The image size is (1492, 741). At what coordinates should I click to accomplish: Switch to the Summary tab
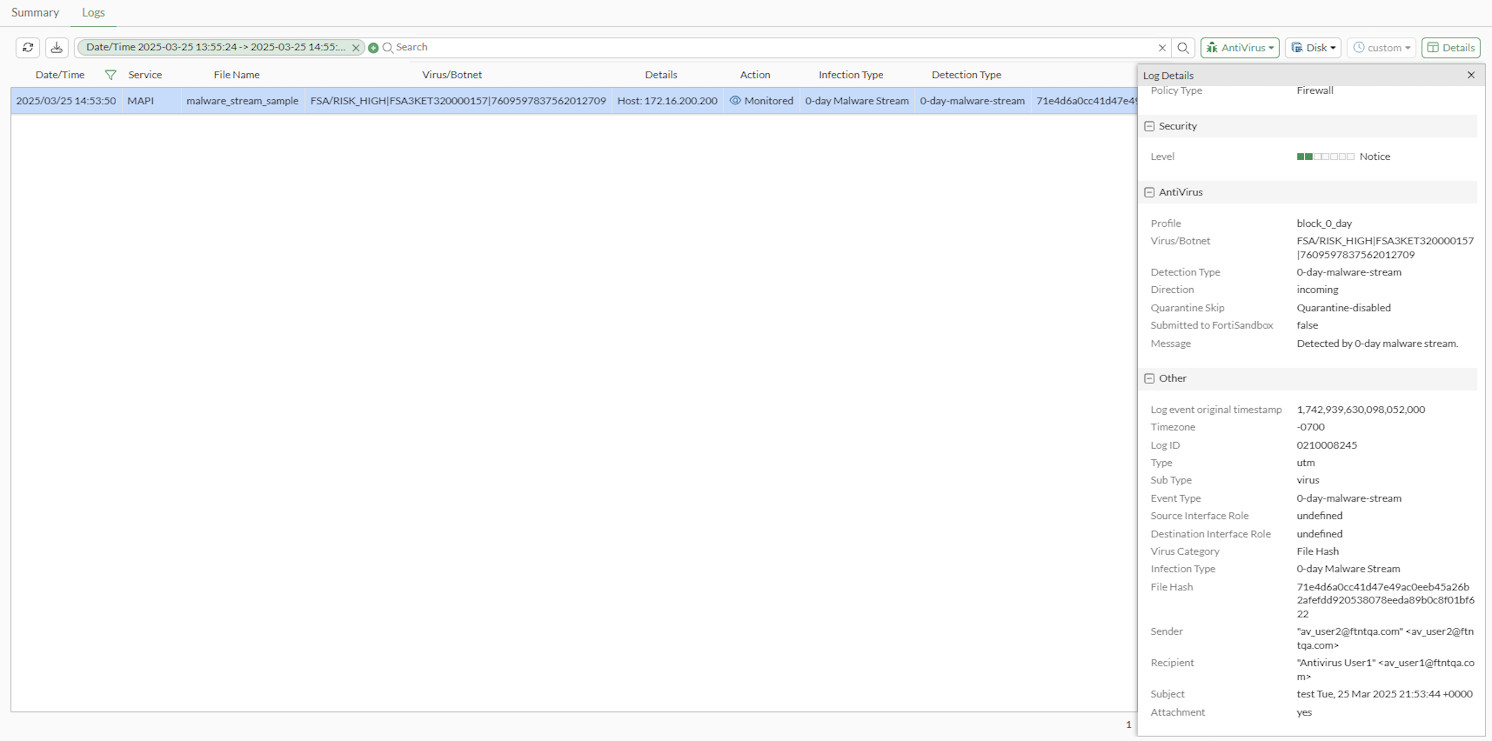35,12
